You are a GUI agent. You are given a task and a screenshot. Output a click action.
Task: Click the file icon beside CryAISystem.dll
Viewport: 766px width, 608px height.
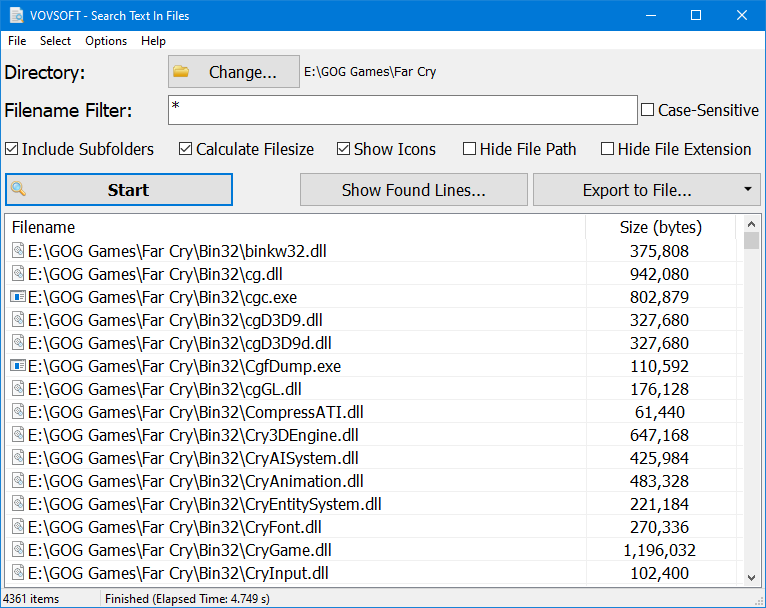[x=18, y=457]
